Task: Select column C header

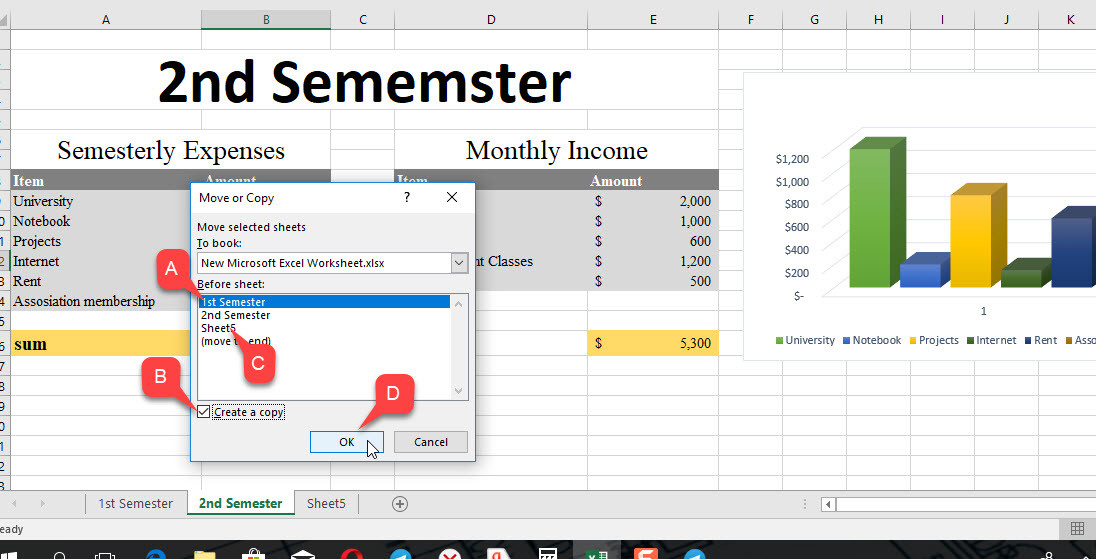Action: tap(363, 20)
